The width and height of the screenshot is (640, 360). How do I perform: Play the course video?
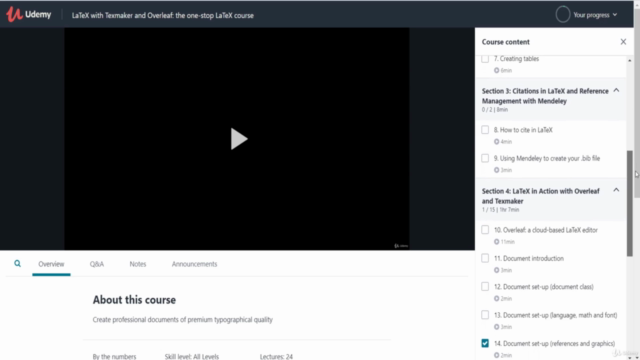coord(239,139)
